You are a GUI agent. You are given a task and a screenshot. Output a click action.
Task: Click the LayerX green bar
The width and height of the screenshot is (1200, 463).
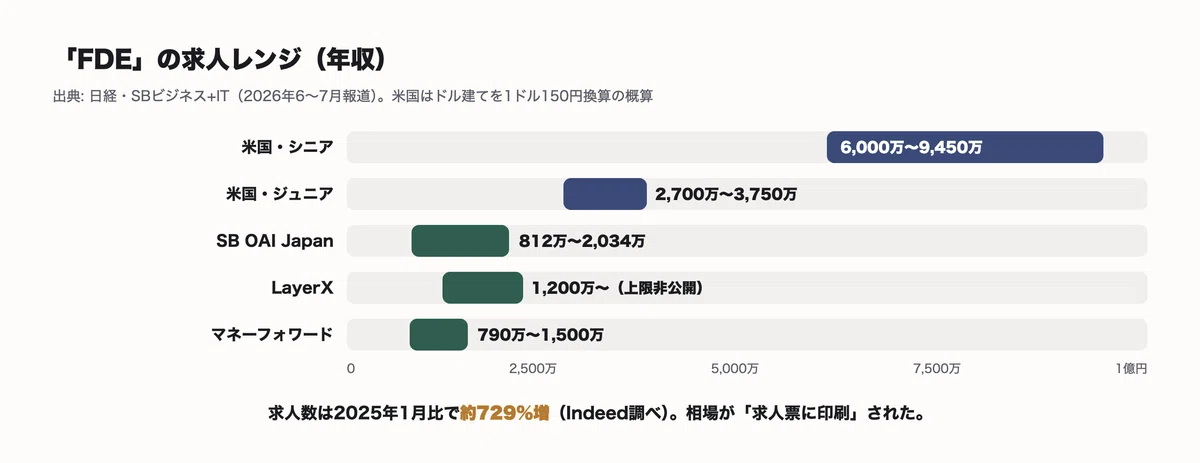coord(483,288)
